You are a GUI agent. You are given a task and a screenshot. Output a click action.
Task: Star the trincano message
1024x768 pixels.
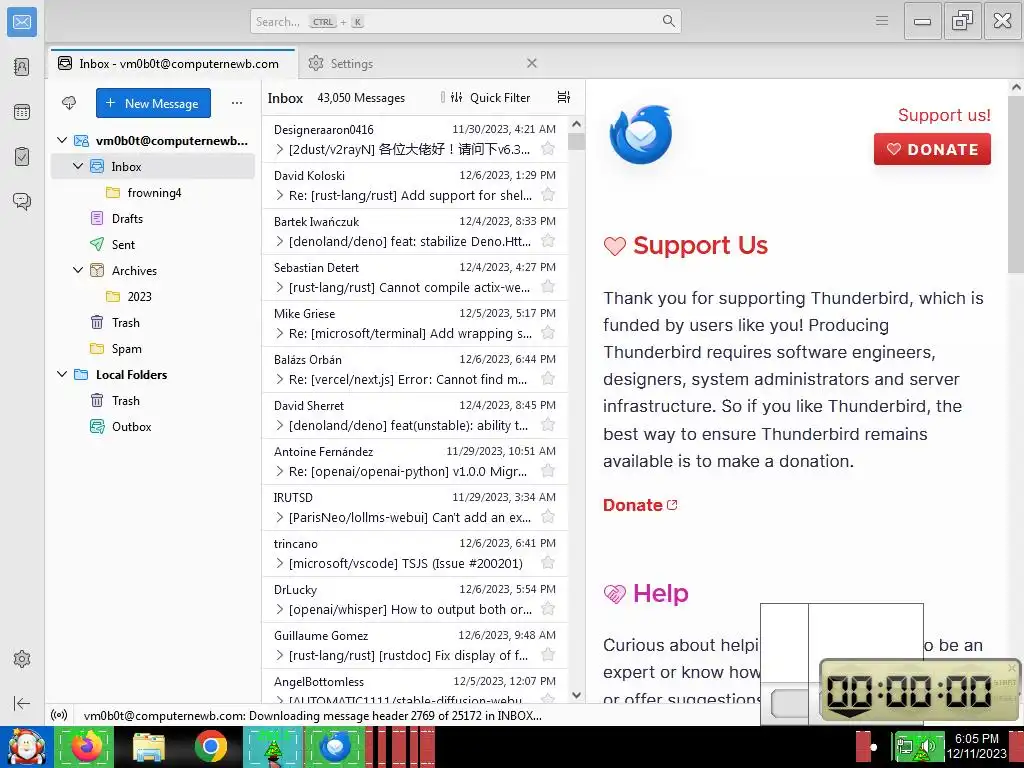[x=548, y=563]
